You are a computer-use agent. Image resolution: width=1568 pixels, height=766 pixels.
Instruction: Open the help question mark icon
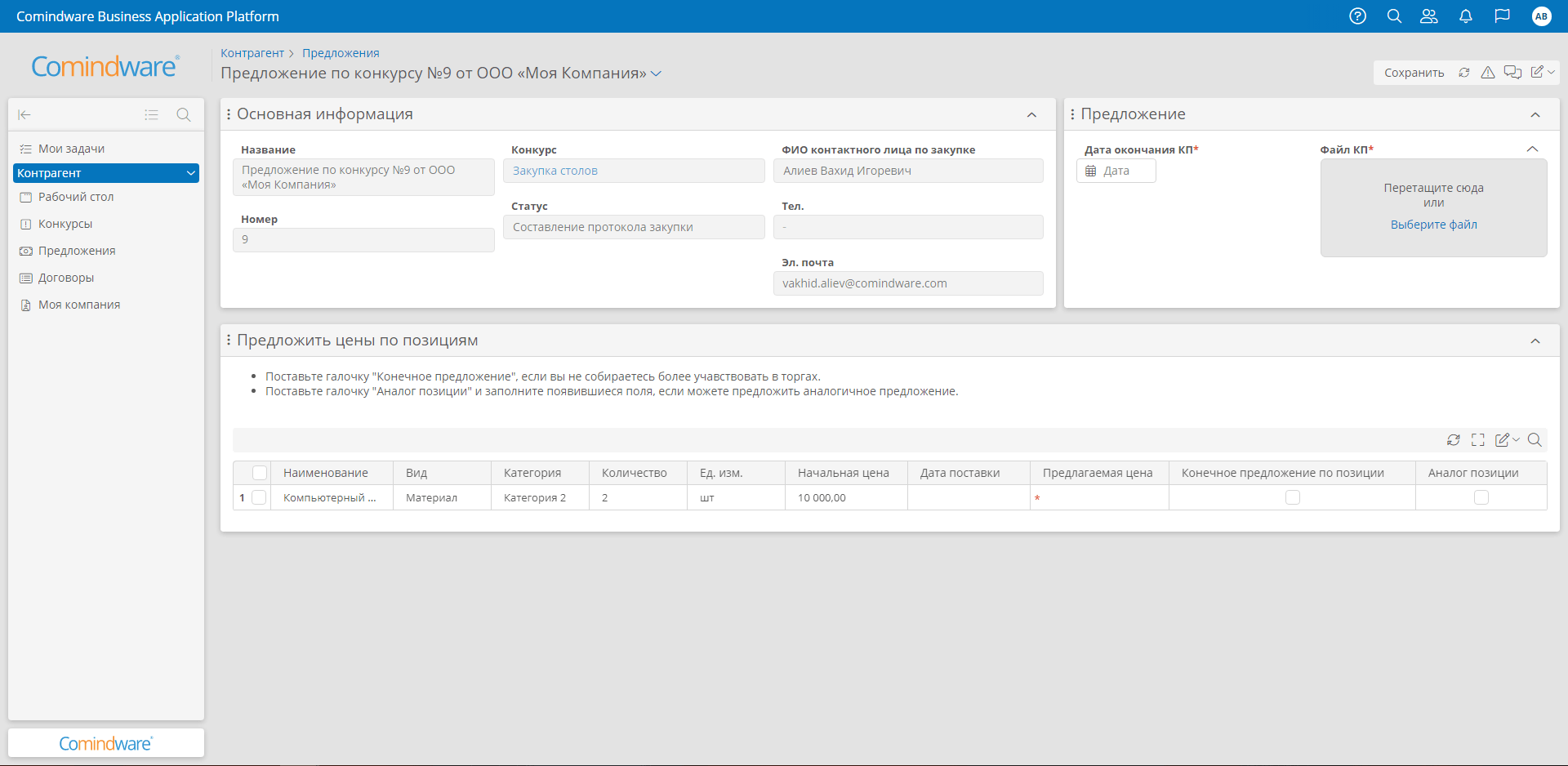click(1357, 16)
